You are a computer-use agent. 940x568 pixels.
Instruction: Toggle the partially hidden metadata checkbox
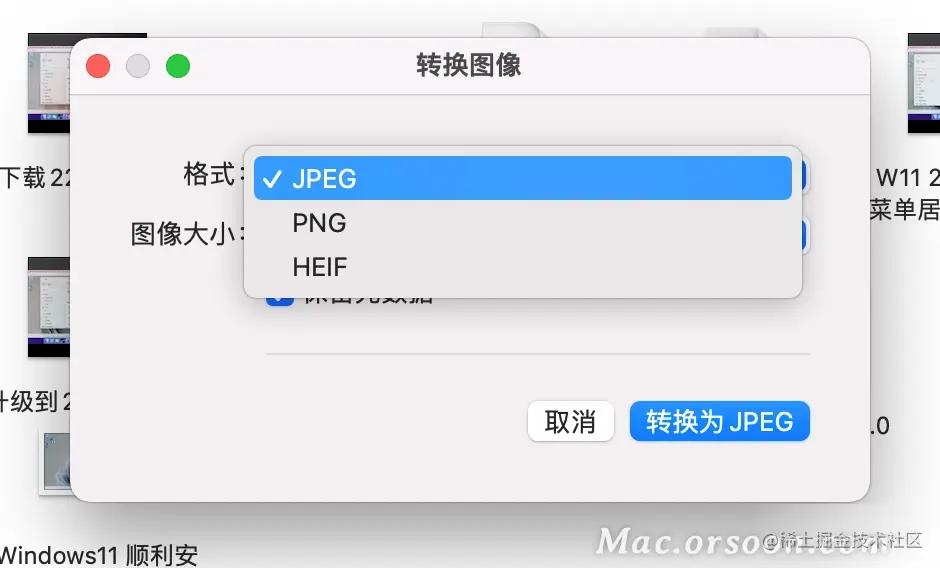pyautogui.click(x=279, y=300)
